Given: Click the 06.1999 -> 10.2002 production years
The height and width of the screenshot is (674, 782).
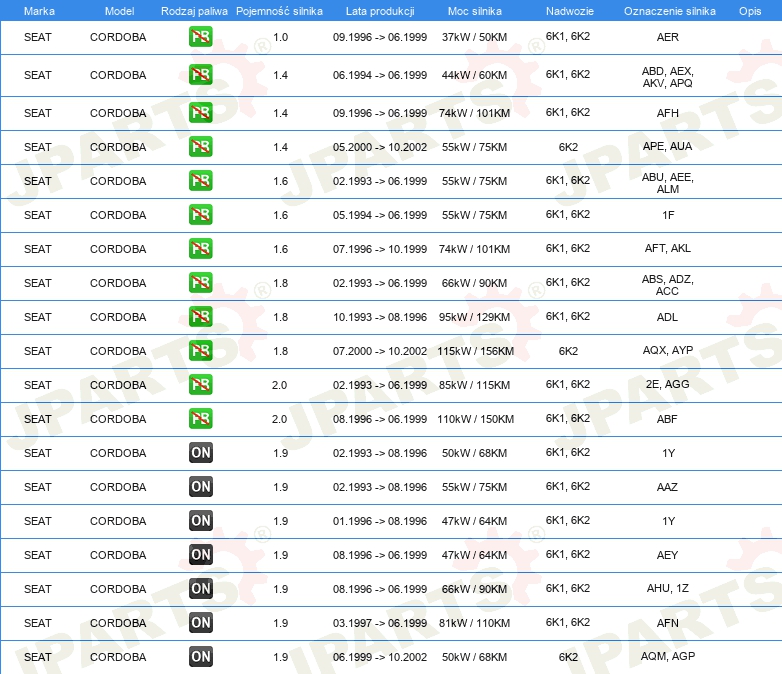Looking at the screenshot, I should [380, 657].
